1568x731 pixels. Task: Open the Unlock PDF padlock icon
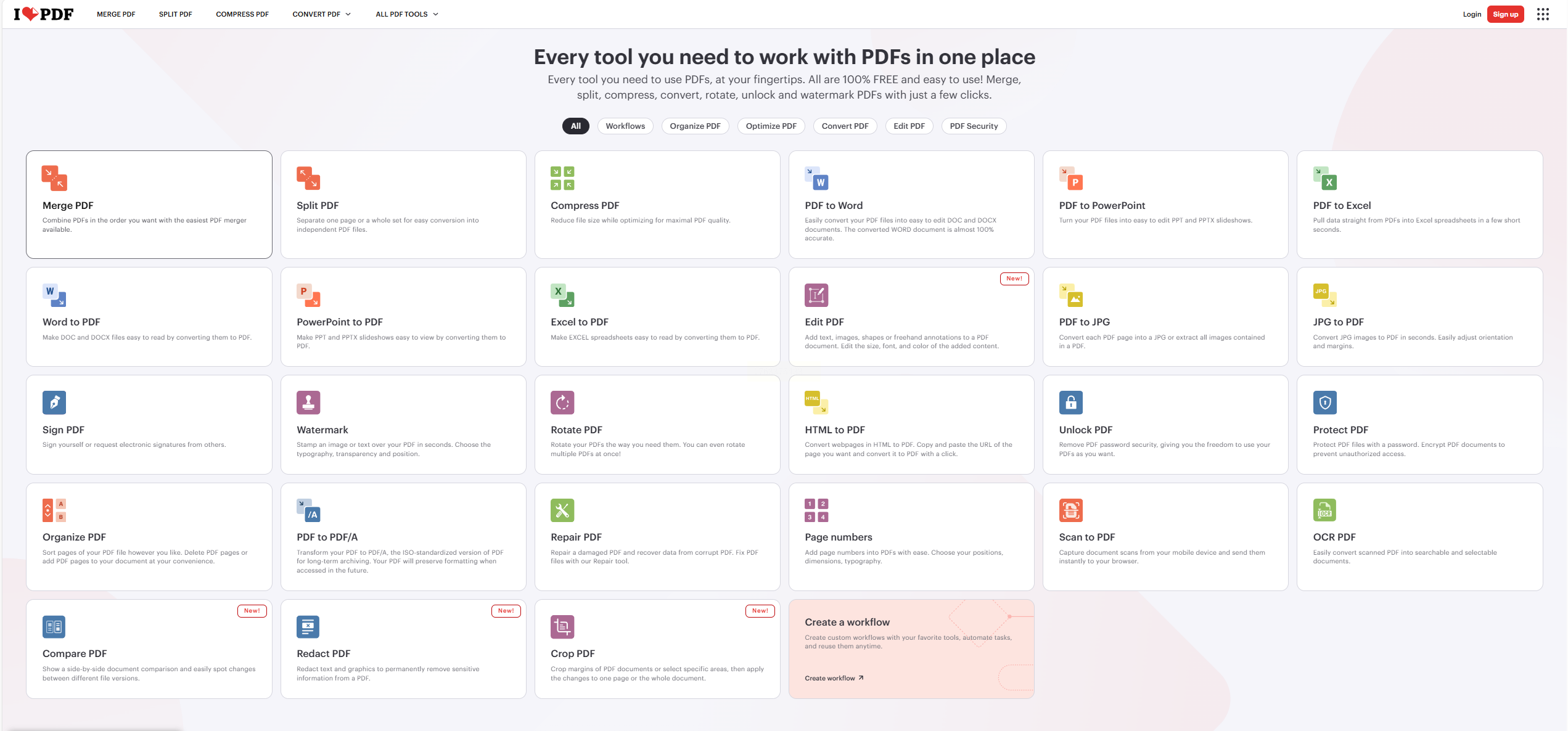click(1070, 402)
